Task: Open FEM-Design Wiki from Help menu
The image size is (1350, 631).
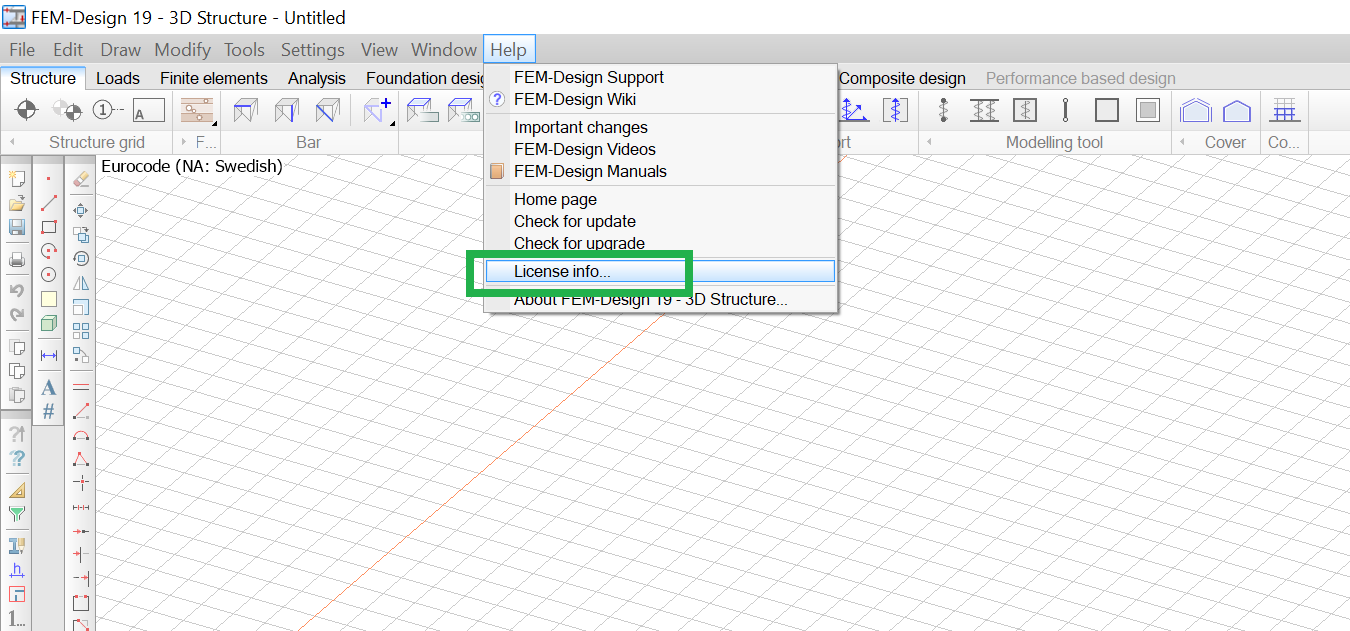Action: coord(660,99)
